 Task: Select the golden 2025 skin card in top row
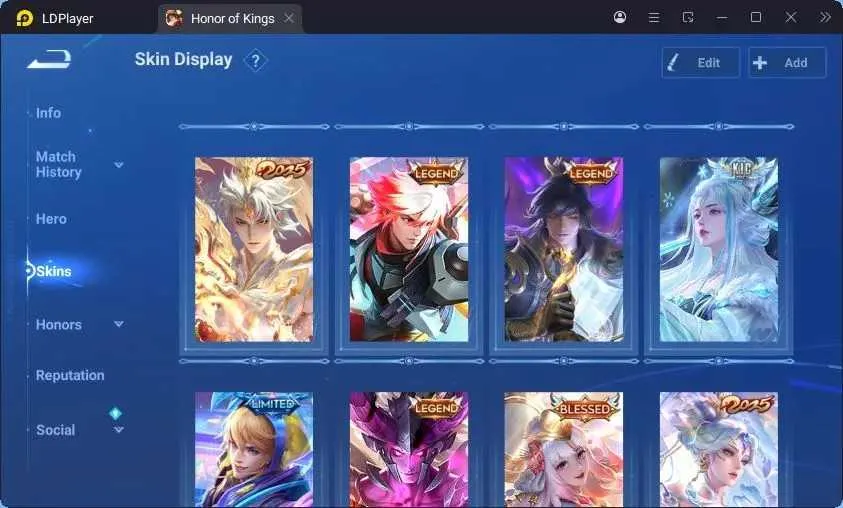254,249
